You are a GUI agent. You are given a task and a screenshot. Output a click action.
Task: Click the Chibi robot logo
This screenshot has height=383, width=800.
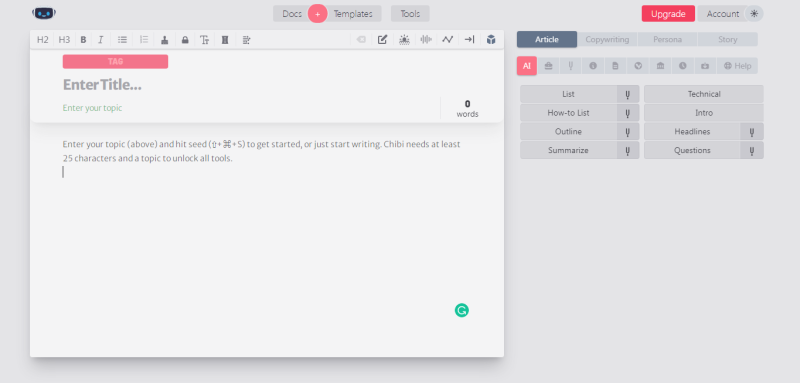pos(44,13)
